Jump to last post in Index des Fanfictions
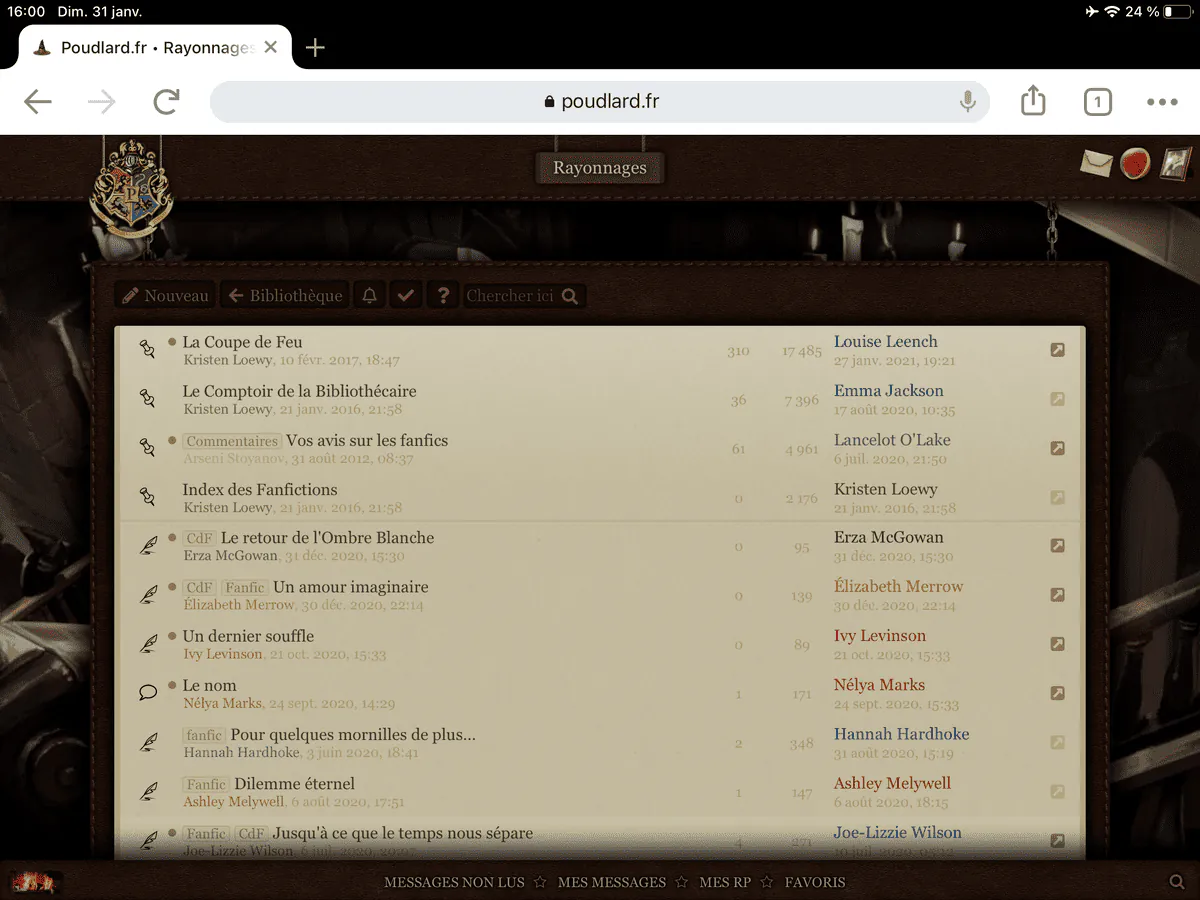The width and height of the screenshot is (1200, 900). coord(1058,497)
